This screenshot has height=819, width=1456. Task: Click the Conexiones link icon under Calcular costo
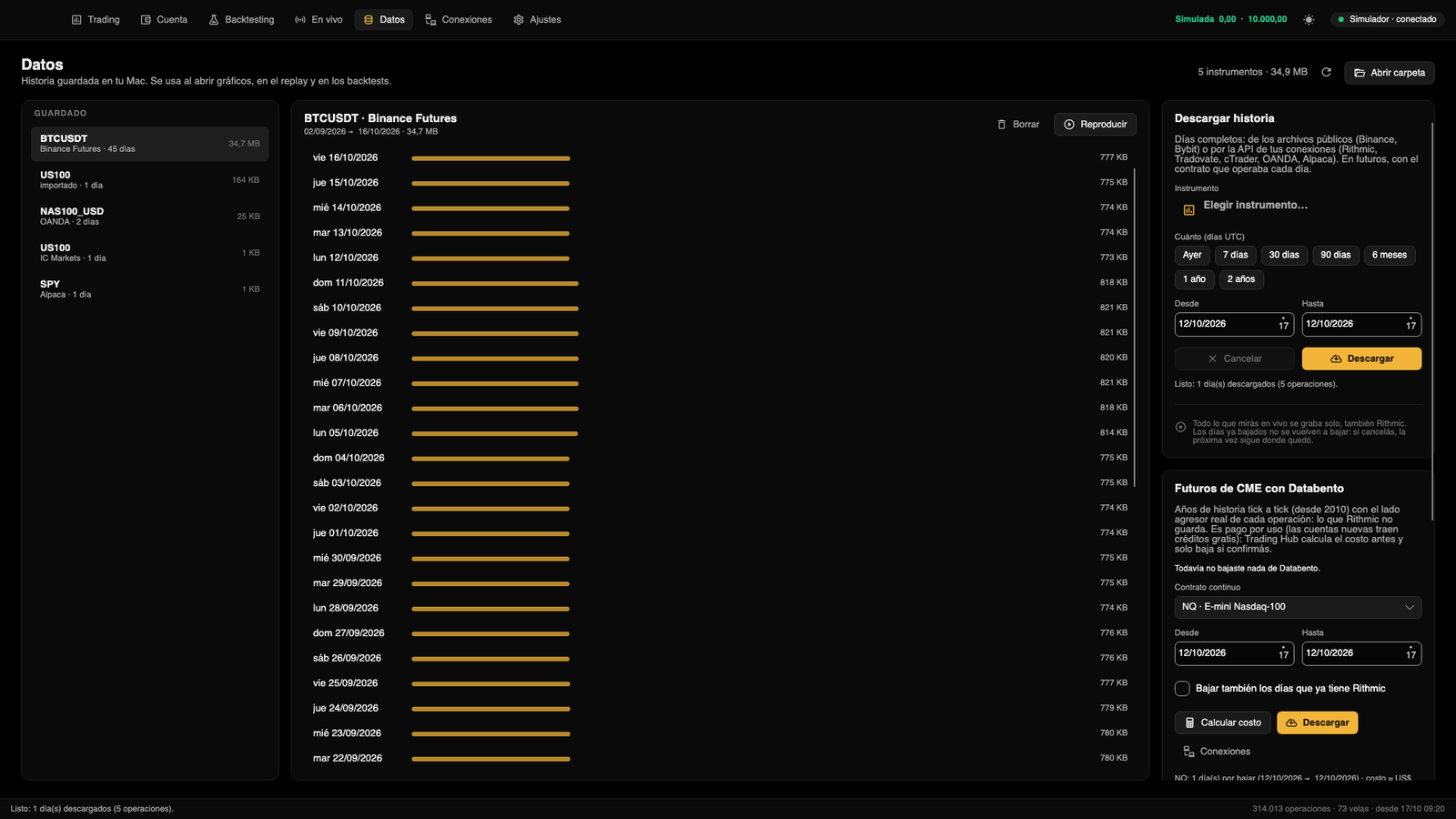pyautogui.click(x=1188, y=752)
